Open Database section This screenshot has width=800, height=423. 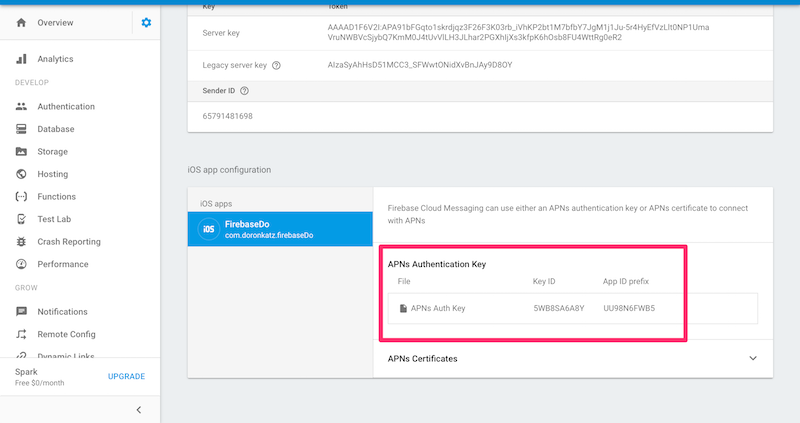(x=56, y=129)
